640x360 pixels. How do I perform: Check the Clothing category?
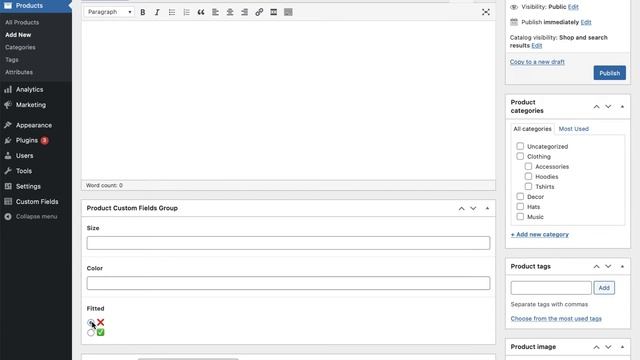[520, 156]
